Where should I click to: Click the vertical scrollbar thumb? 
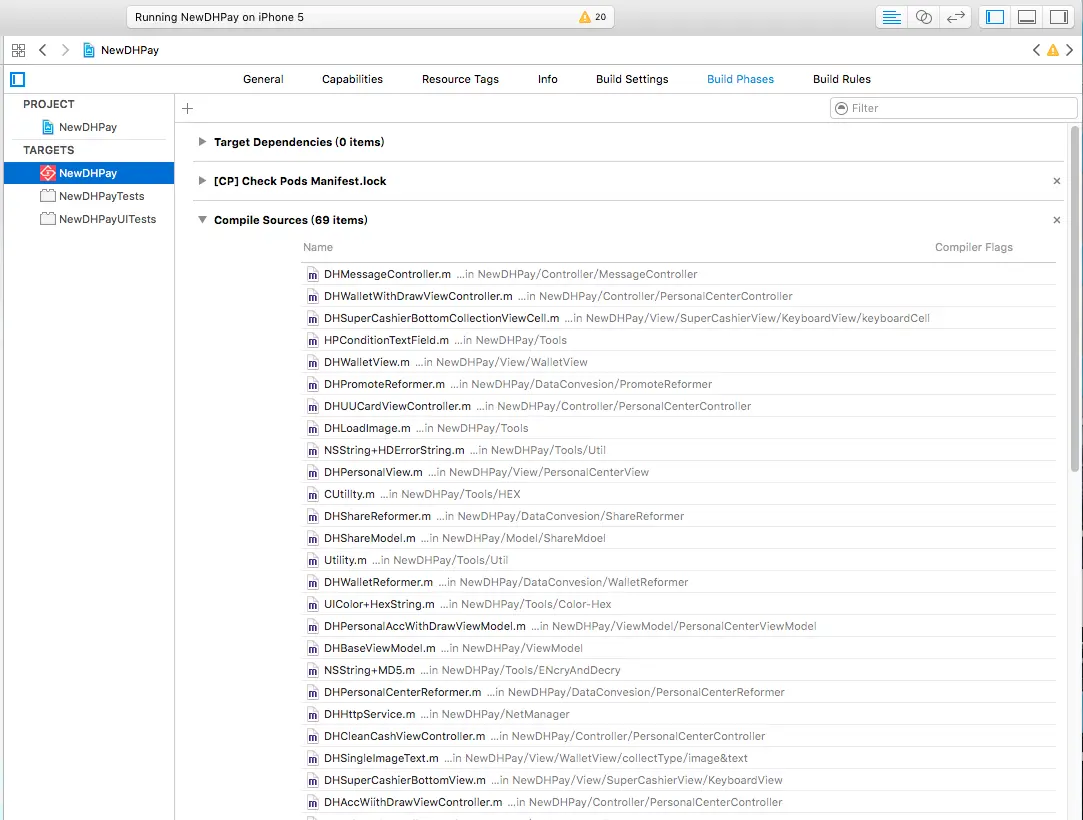[1075, 298]
